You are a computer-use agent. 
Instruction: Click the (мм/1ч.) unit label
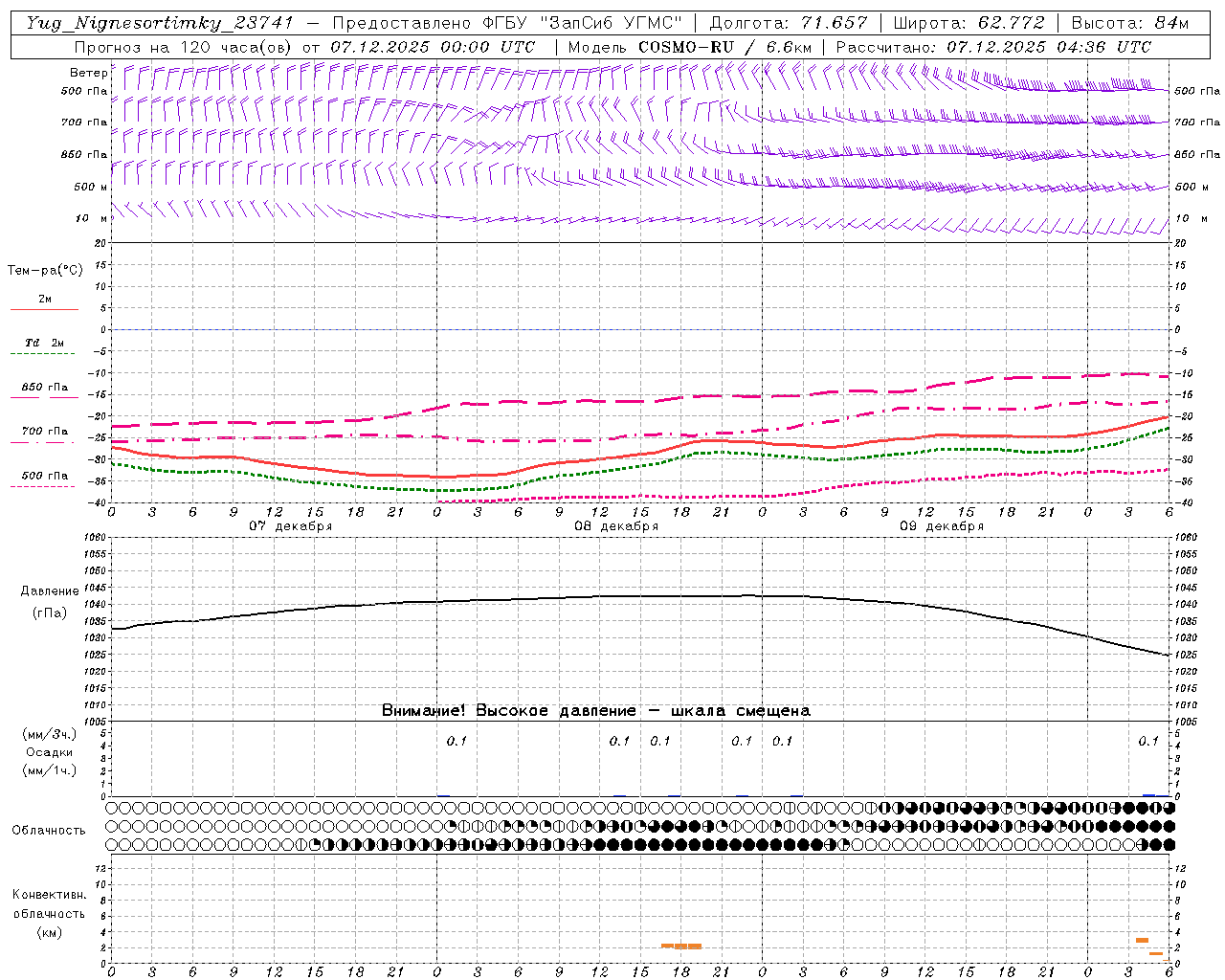pos(49,770)
